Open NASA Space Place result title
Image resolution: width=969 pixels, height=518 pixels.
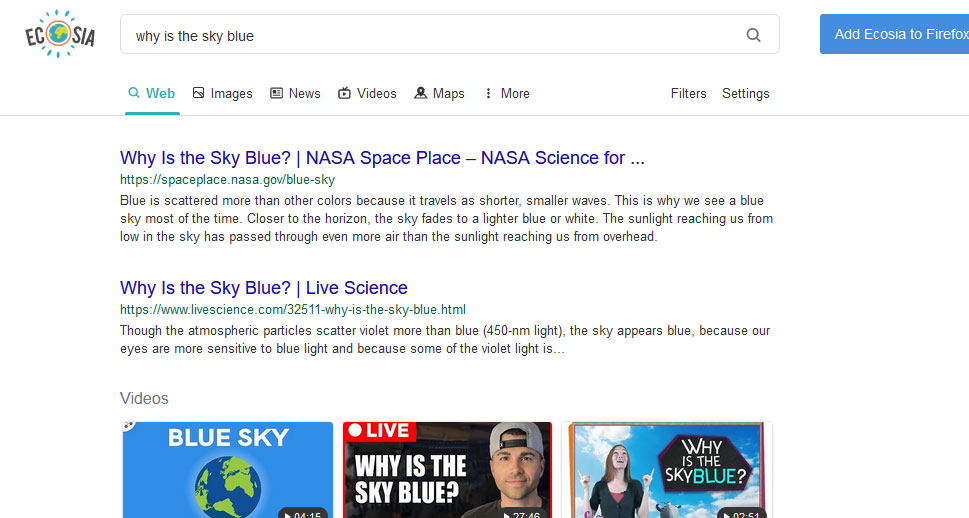(x=382, y=158)
